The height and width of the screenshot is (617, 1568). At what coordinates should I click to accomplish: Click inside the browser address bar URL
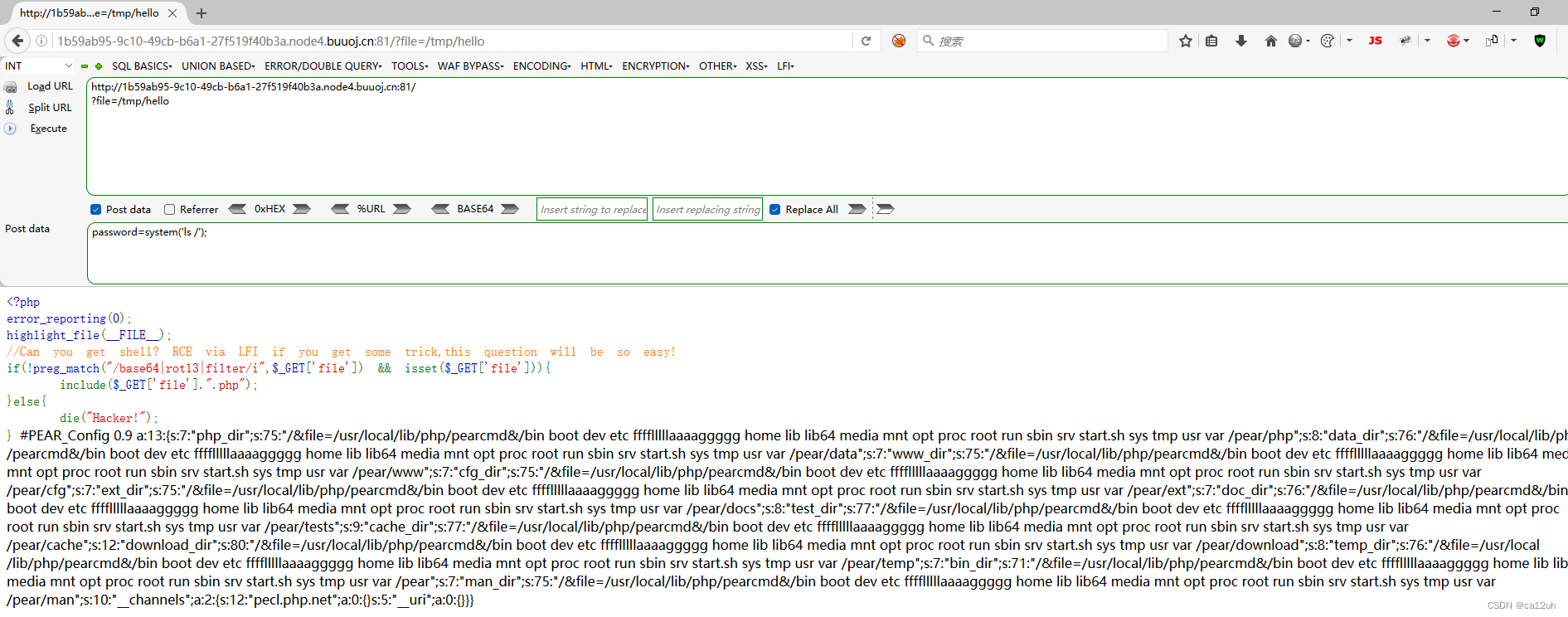[452, 41]
